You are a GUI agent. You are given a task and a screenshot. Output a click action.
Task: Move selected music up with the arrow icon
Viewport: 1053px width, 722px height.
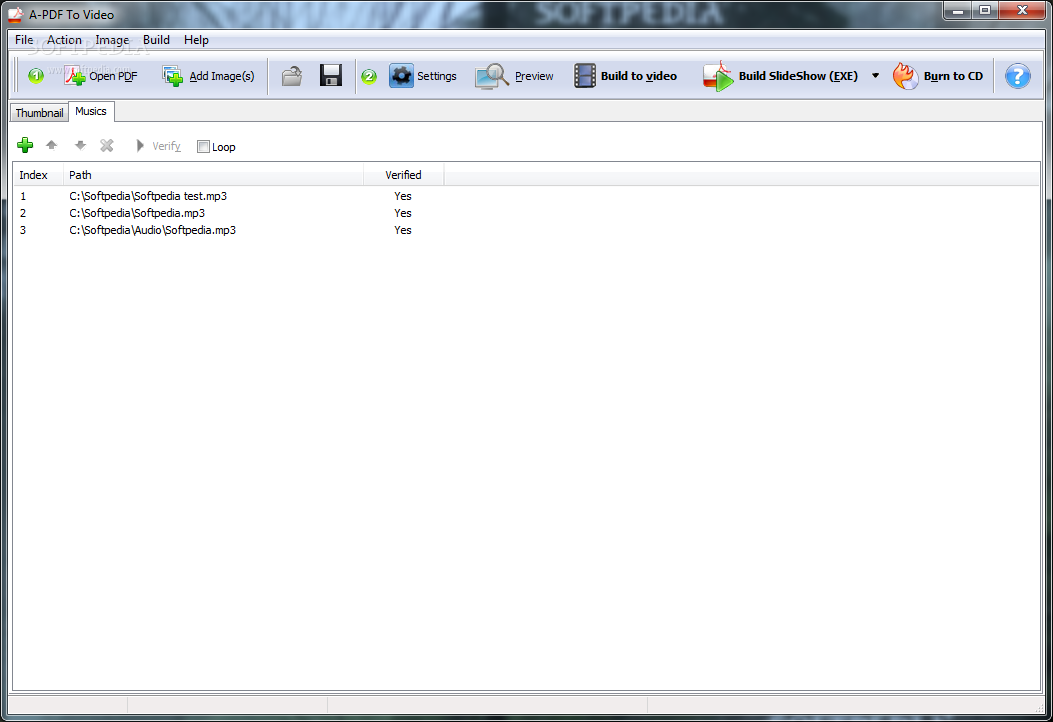point(52,145)
